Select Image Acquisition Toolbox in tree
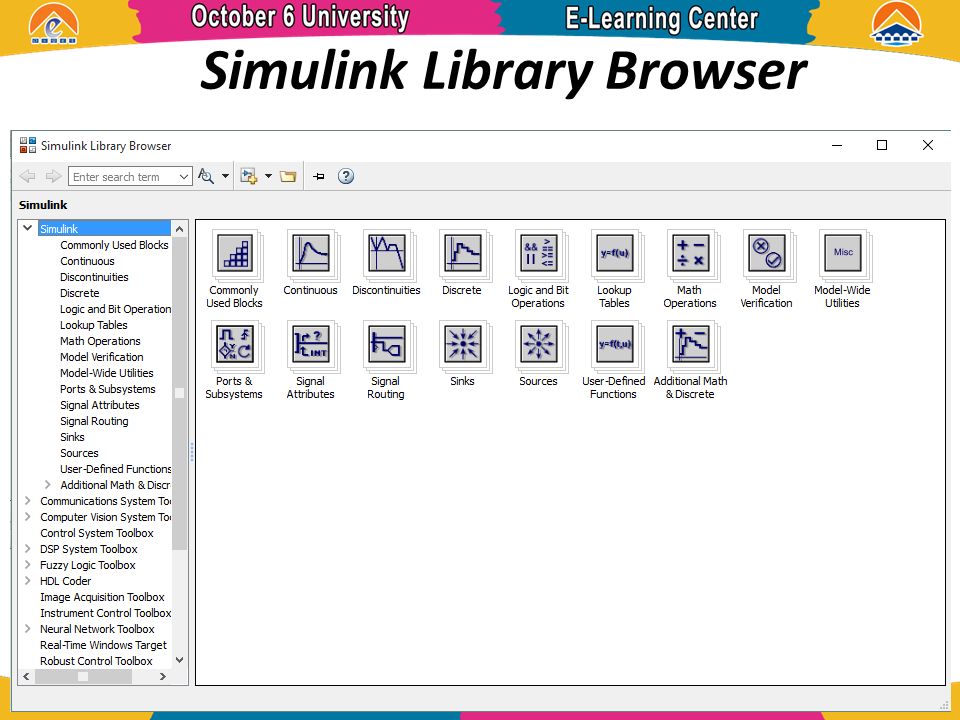The height and width of the screenshot is (720, 960). [x=102, y=597]
